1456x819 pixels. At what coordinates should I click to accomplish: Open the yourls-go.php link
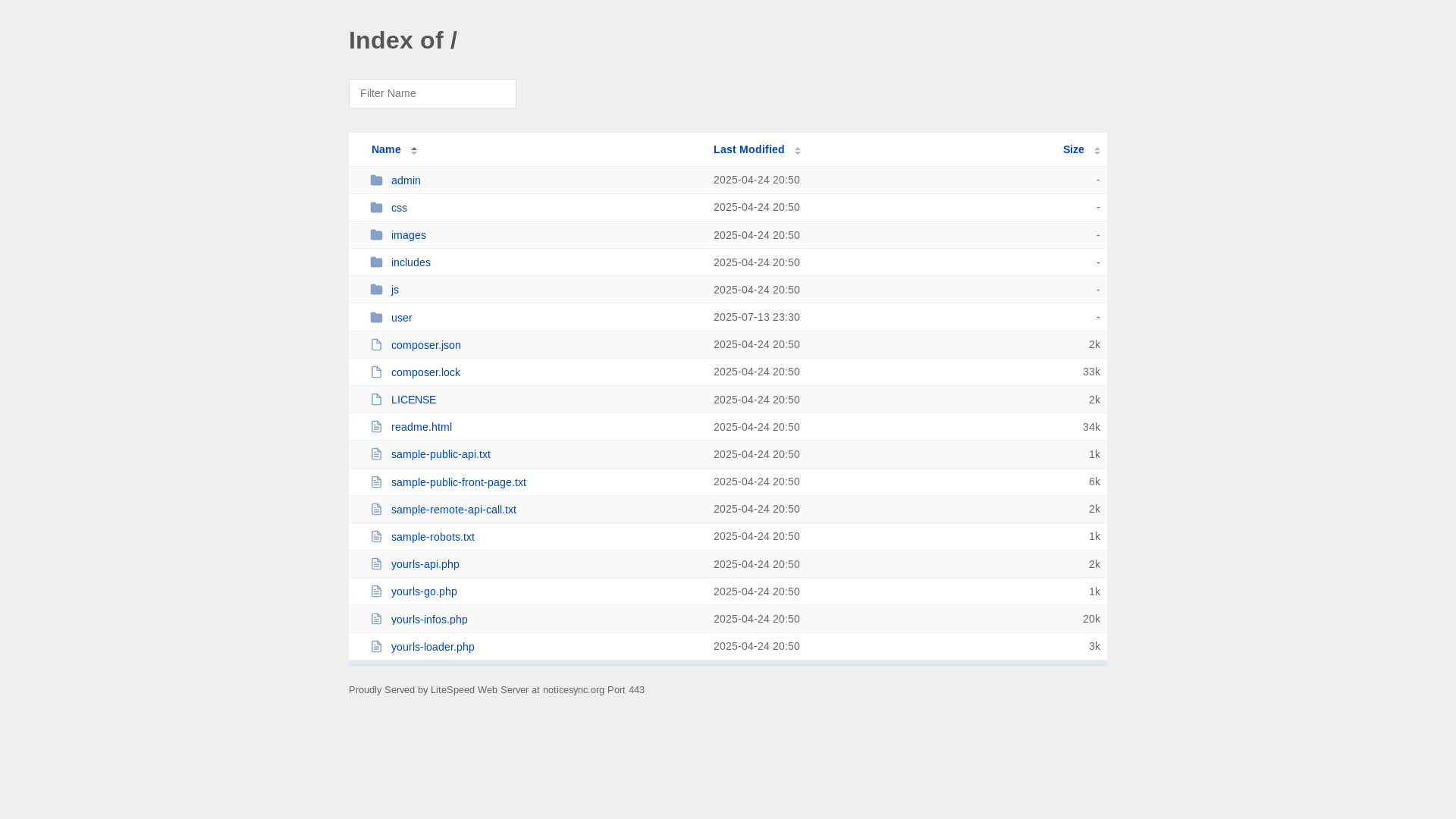click(424, 591)
